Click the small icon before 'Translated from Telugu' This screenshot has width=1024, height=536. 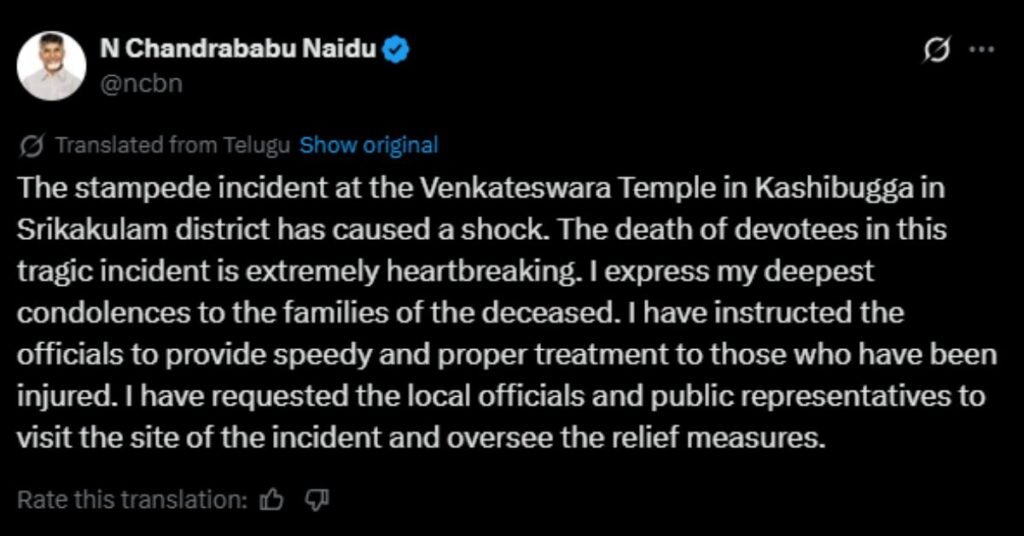pos(32,145)
